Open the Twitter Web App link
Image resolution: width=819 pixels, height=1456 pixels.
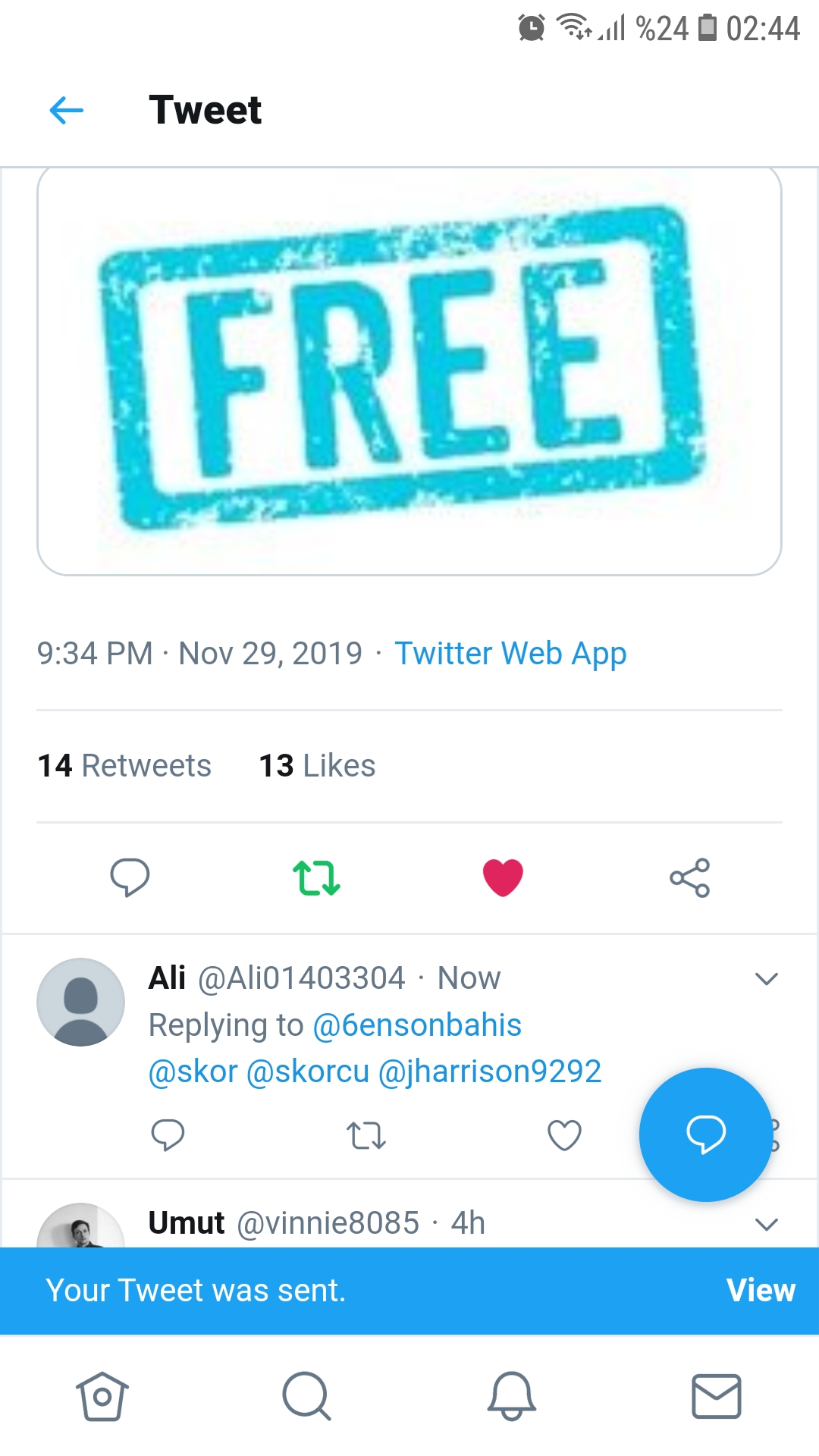(x=510, y=654)
